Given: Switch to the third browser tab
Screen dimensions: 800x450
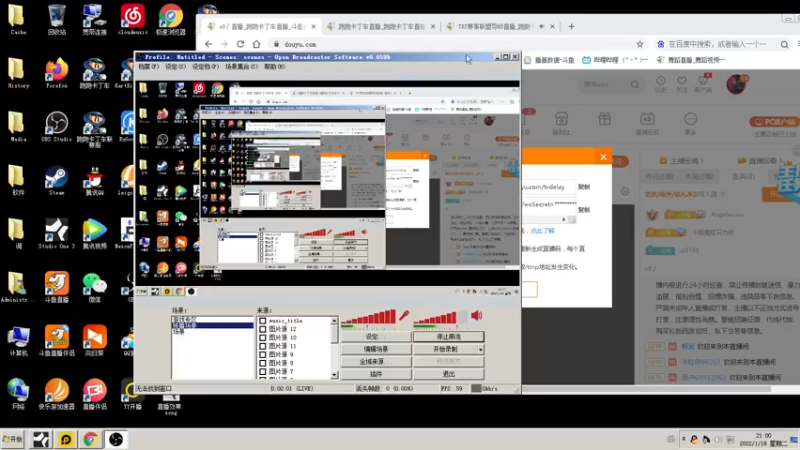Looking at the screenshot, I should [500, 27].
